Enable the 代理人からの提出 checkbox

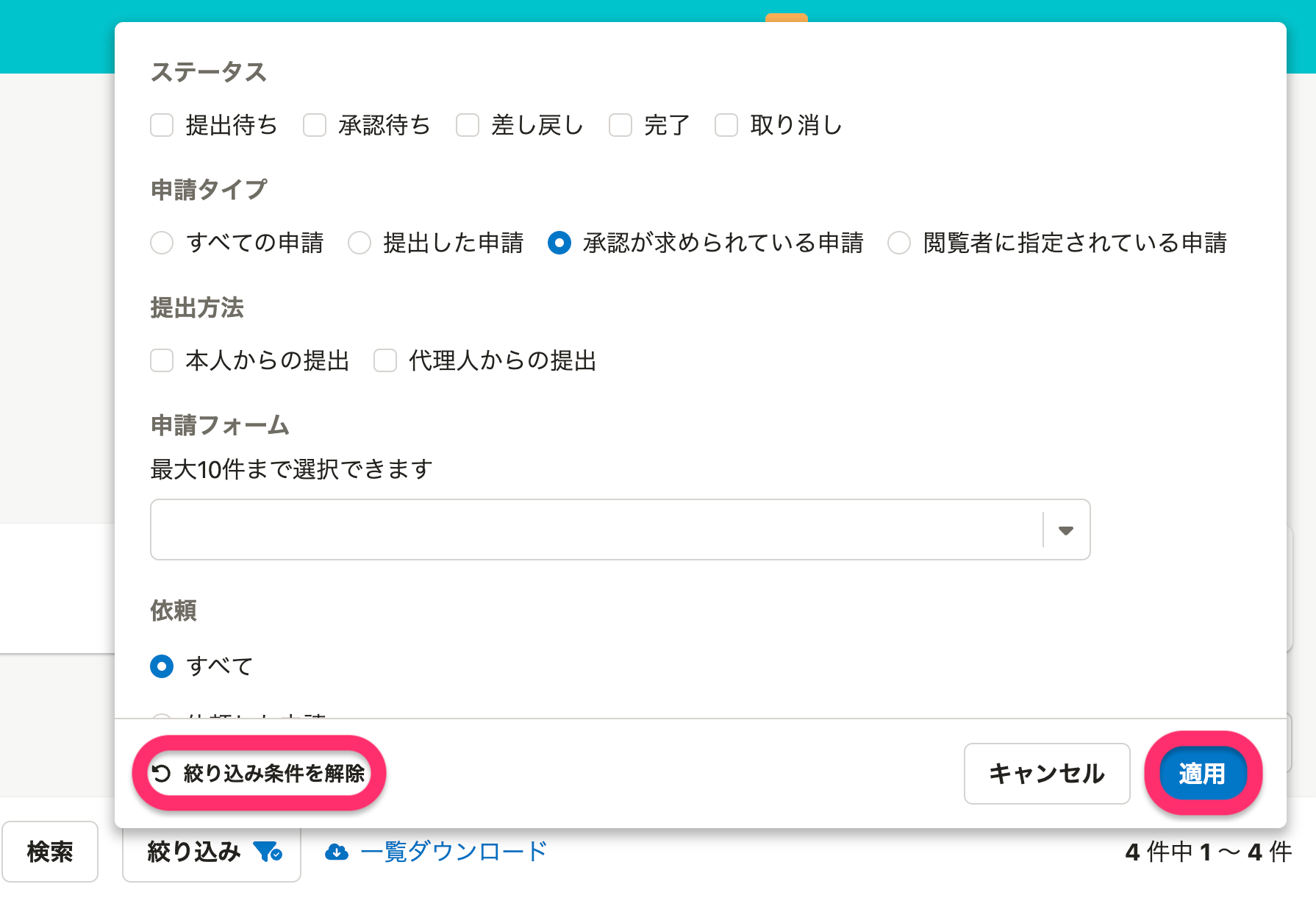point(385,360)
